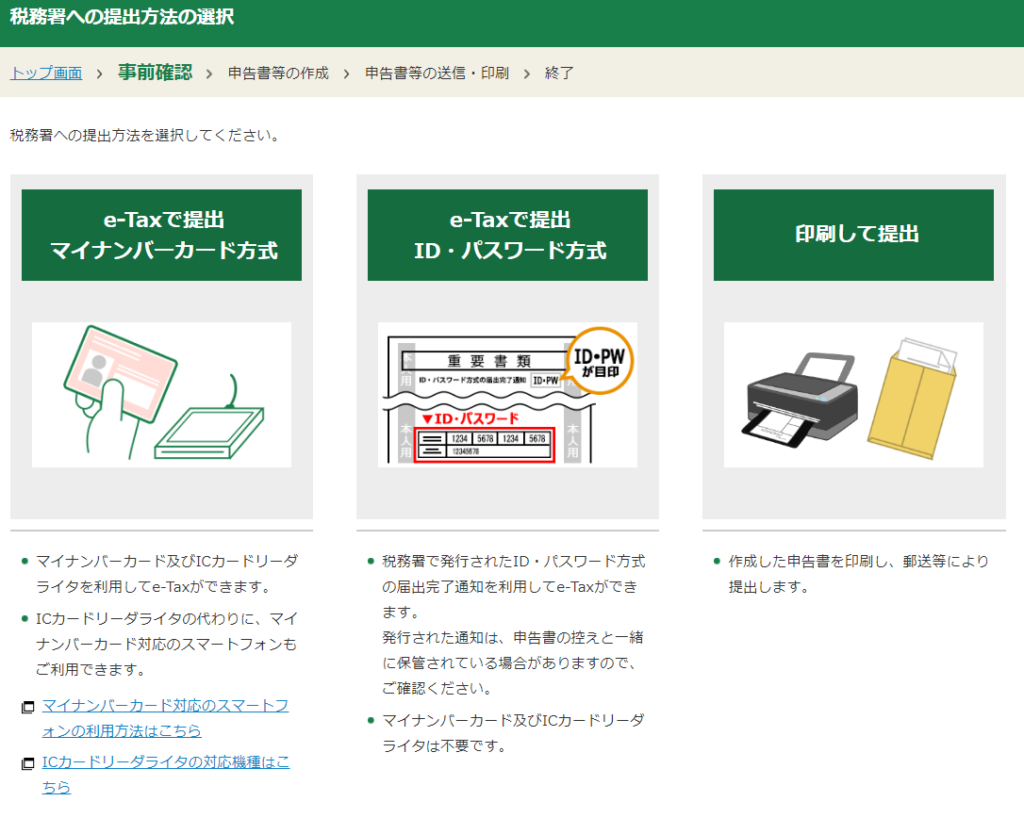Click bullet text マイナンバーカード及びICカードリーダライタは不要です。
The image size is (1024, 818).
pyautogui.click(x=513, y=733)
